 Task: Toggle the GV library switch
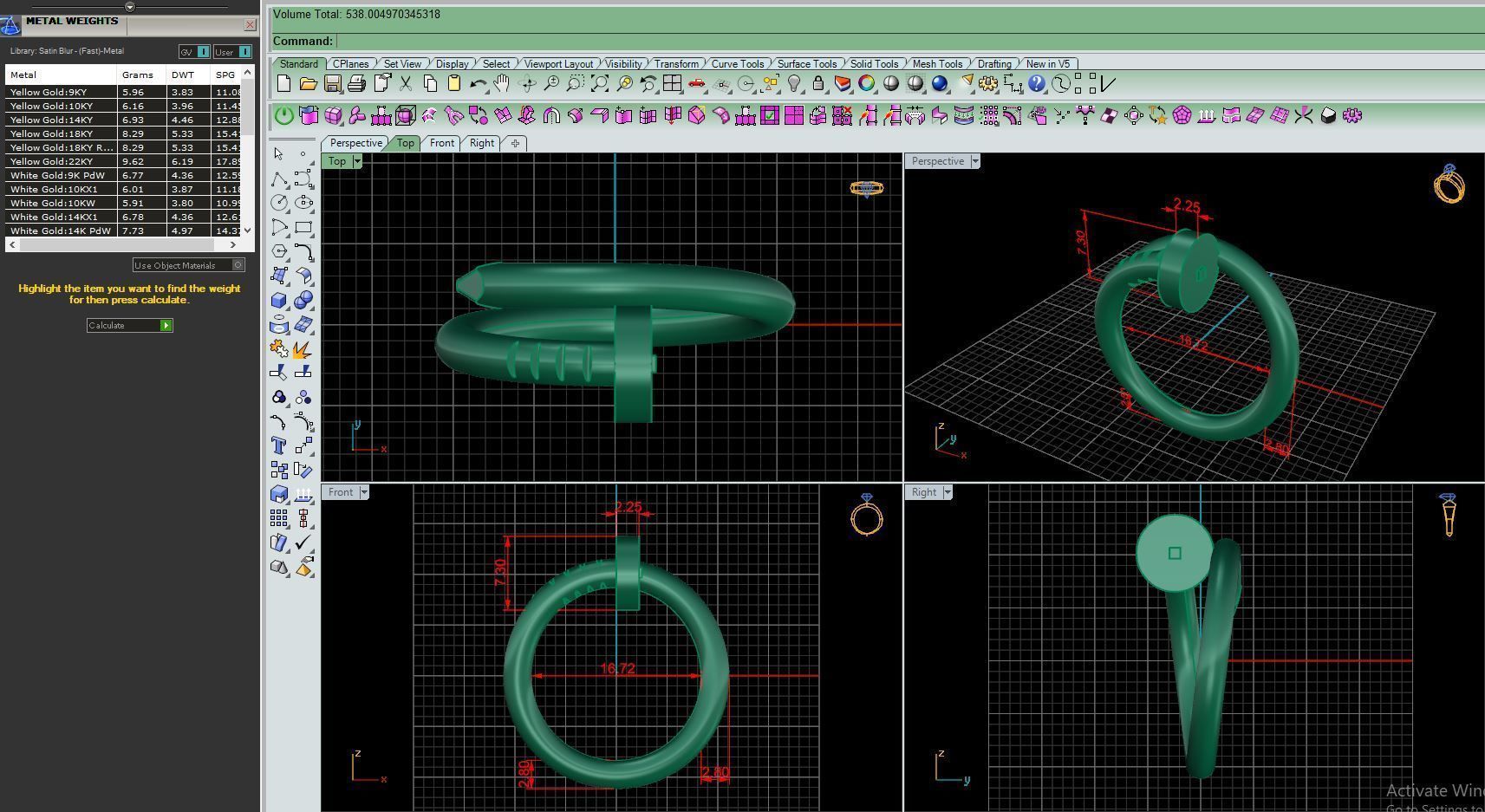(x=194, y=52)
